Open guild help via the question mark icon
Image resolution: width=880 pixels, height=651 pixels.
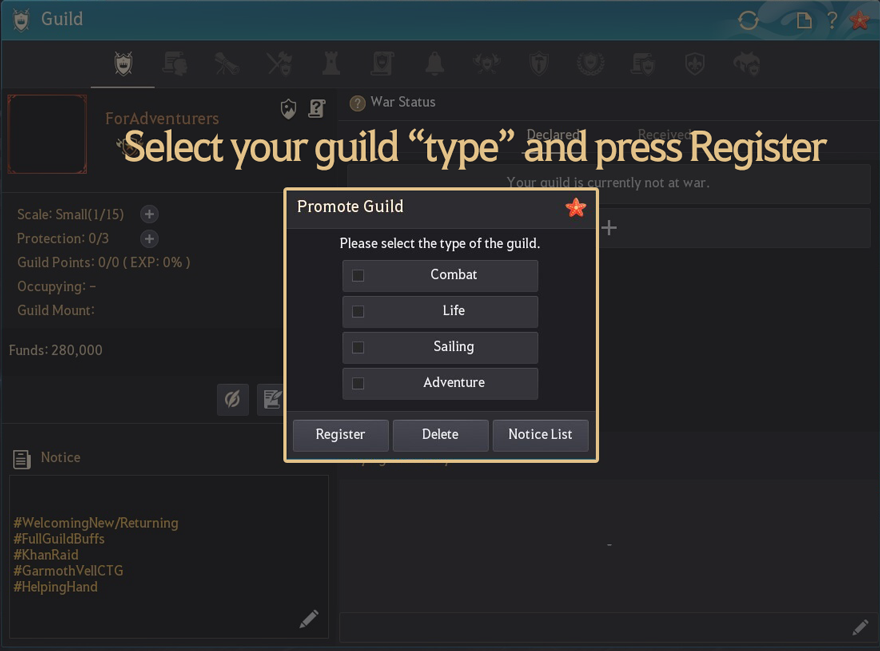(832, 19)
